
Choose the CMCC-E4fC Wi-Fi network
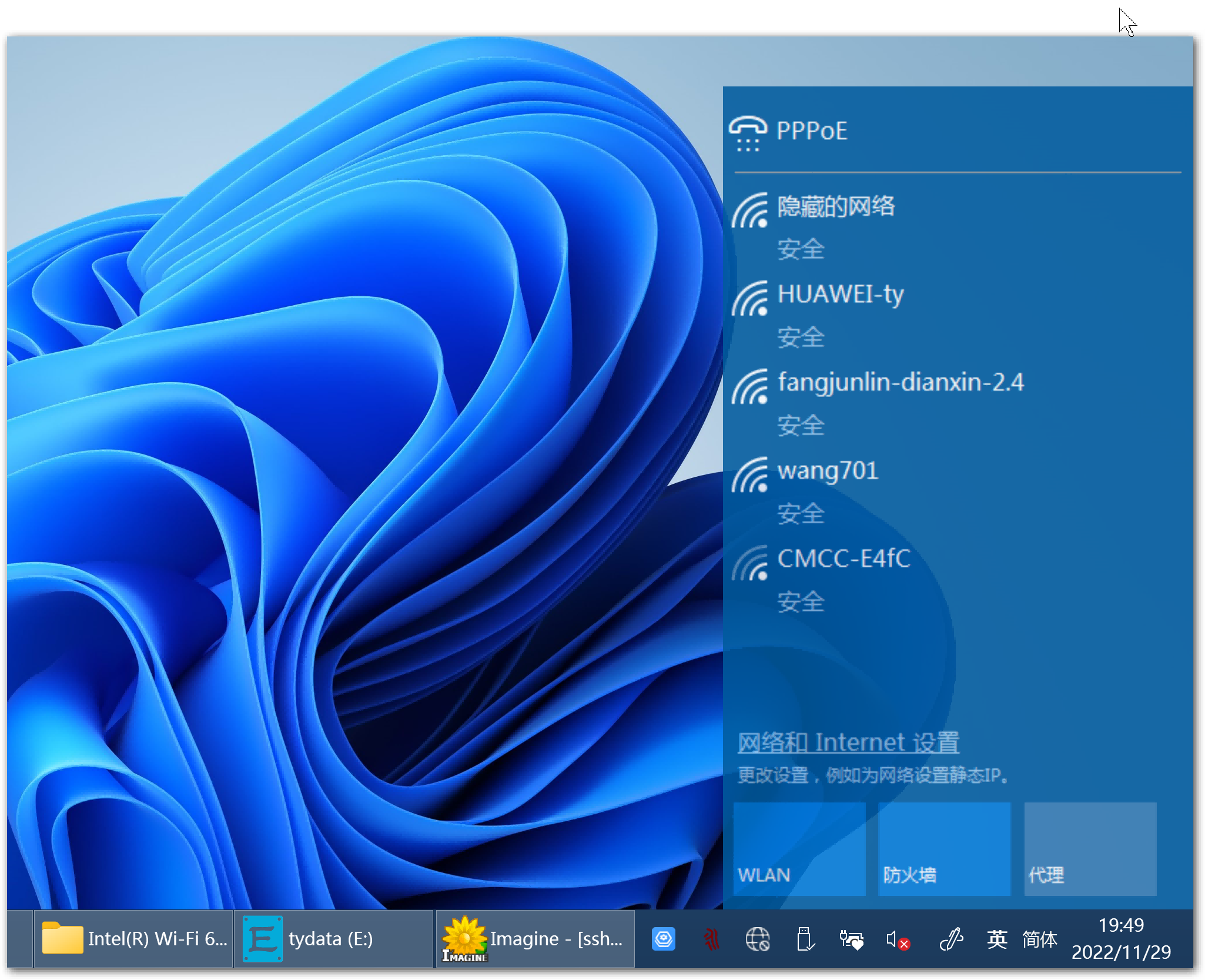pos(958,580)
